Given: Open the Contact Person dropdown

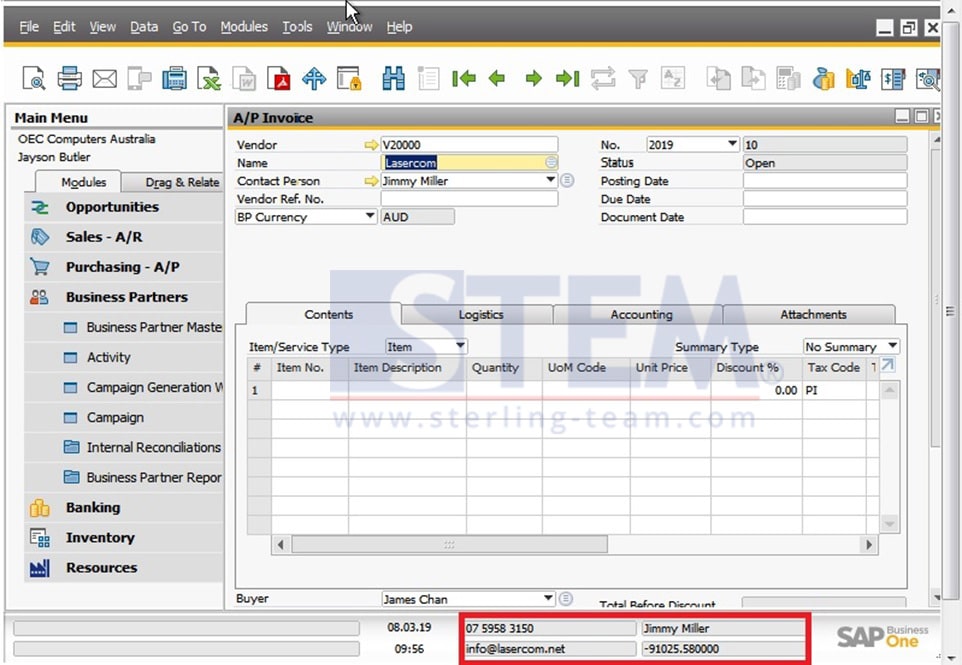Looking at the screenshot, I should click(x=550, y=180).
